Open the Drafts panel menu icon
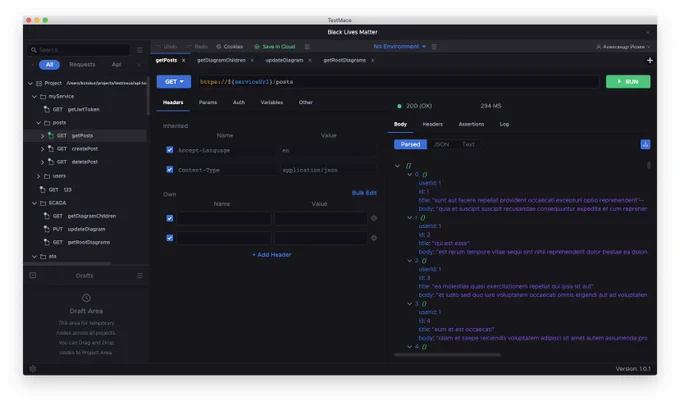The height and width of the screenshot is (406, 680). pyautogui.click(x=140, y=275)
